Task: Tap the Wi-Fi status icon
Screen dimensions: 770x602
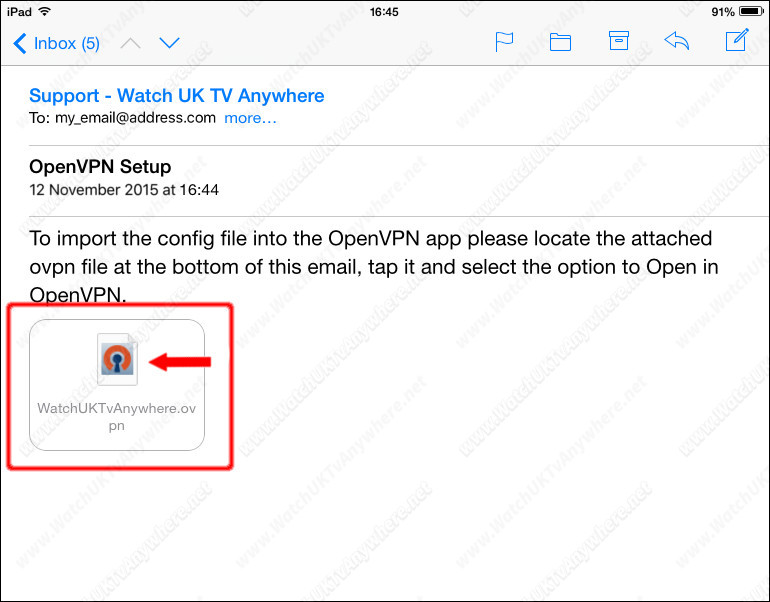Action: (x=45, y=11)
